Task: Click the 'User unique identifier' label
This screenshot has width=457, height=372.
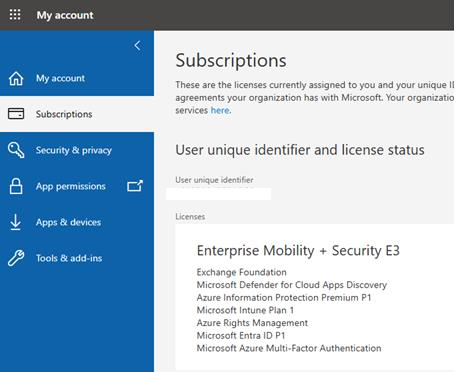Action: 214,180
